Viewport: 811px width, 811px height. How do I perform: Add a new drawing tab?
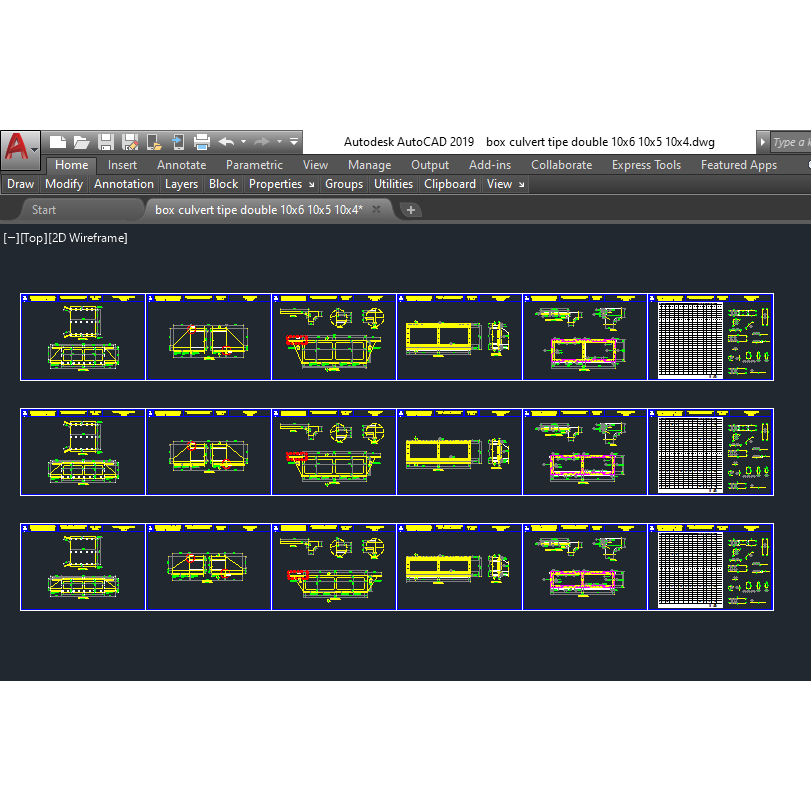(411, 210)
